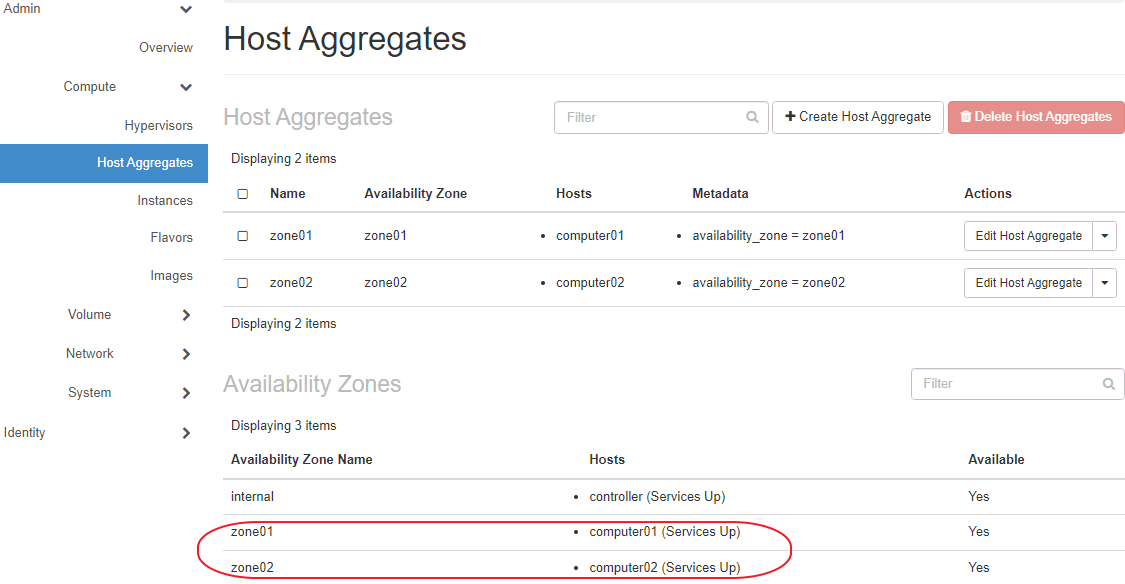
Task: Click Create Host Aggregate button
Action: point(857,117)
